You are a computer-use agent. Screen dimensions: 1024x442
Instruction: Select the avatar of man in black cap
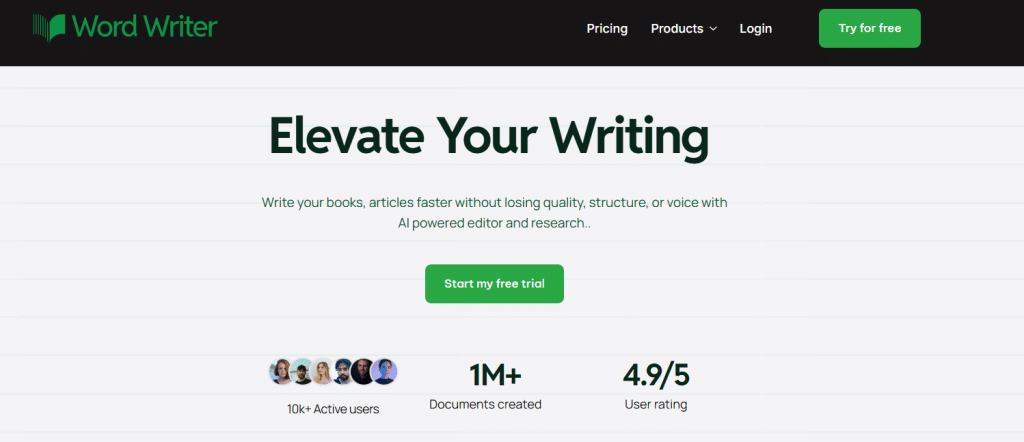302,371
